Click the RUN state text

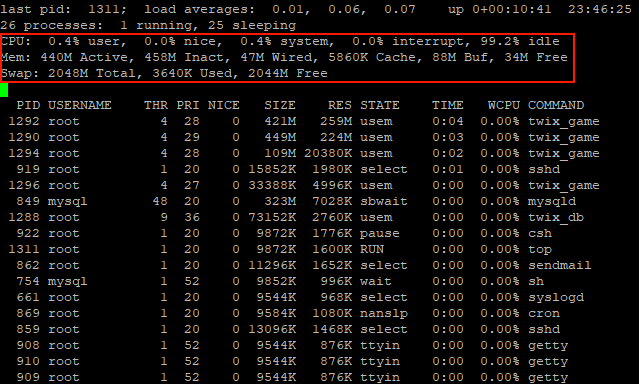(372, 249)
